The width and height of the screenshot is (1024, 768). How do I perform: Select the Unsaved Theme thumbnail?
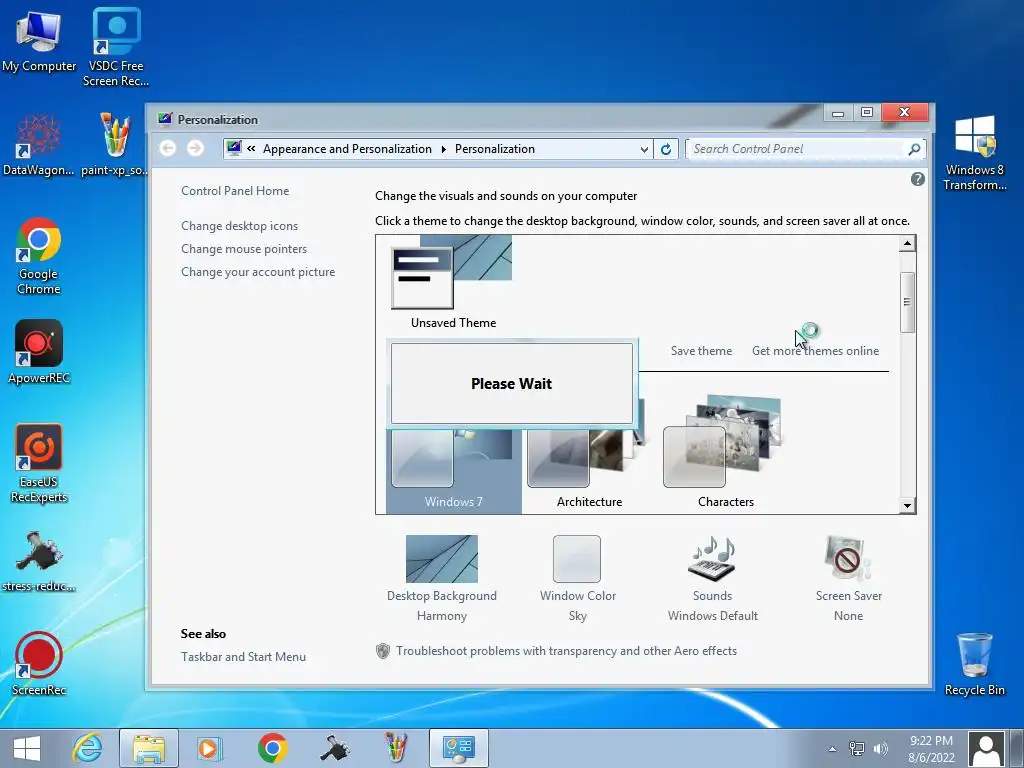click(453, 282)
